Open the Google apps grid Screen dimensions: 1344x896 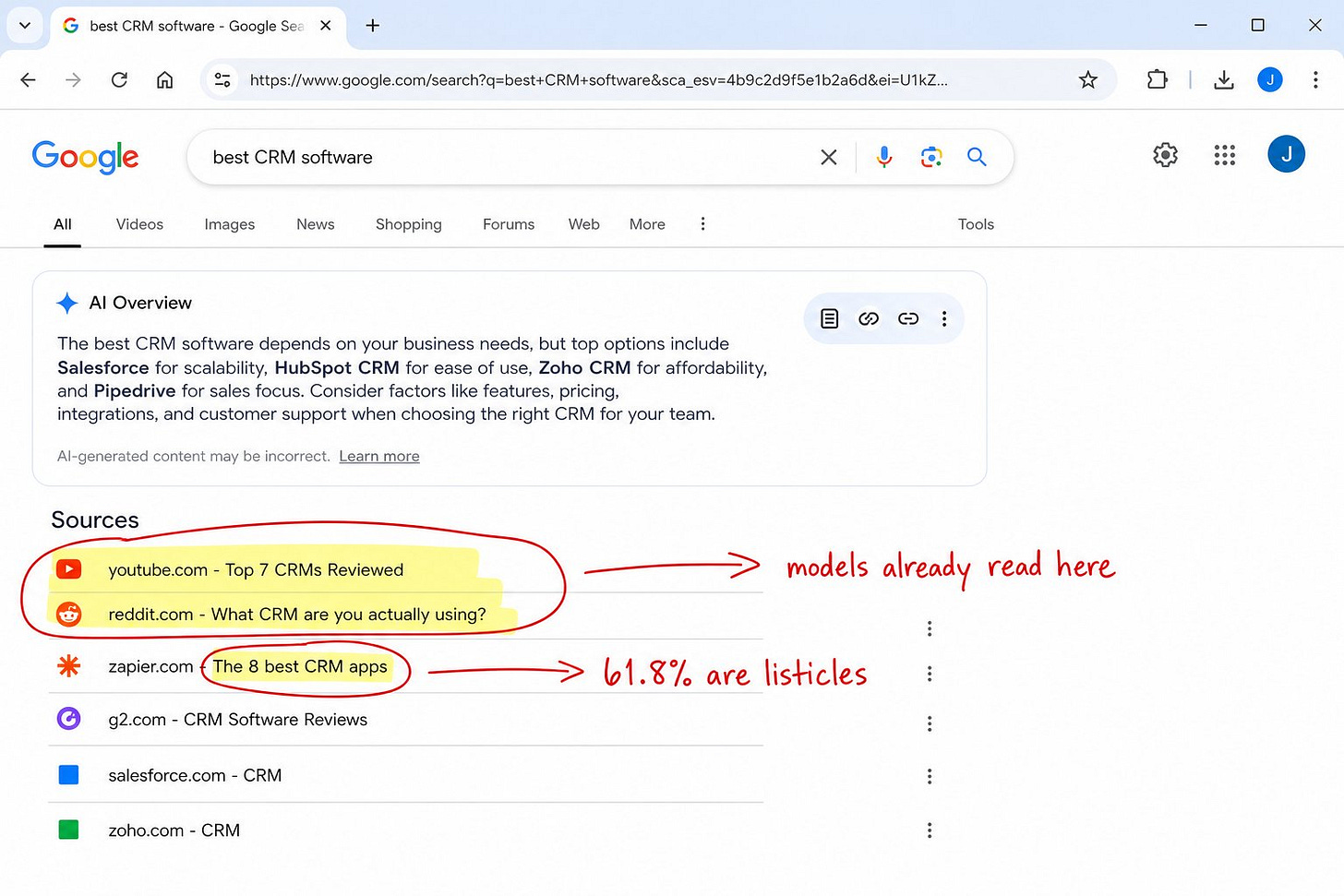pyautogui.click(x=1225, y=155)
